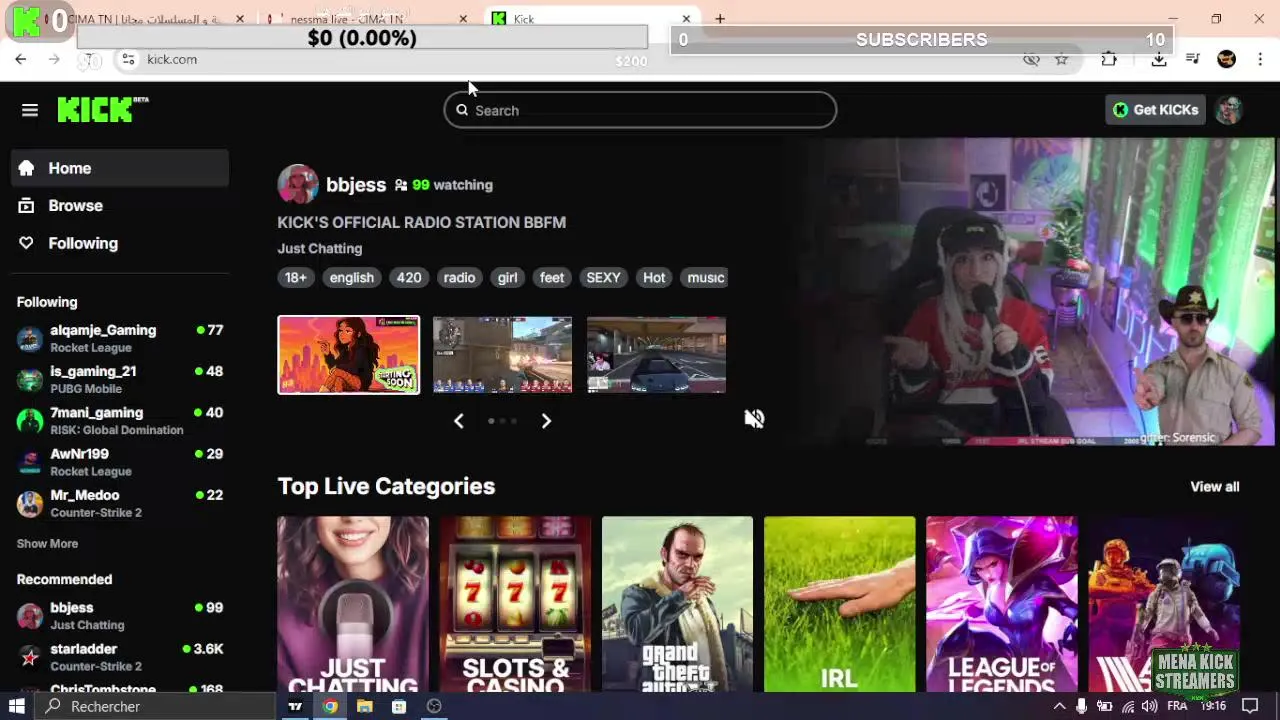The height and width of the screenshot is (720, 1280).
Task: Open media control icon in Chrome toolbar
Action: (x=1192, y=60)
